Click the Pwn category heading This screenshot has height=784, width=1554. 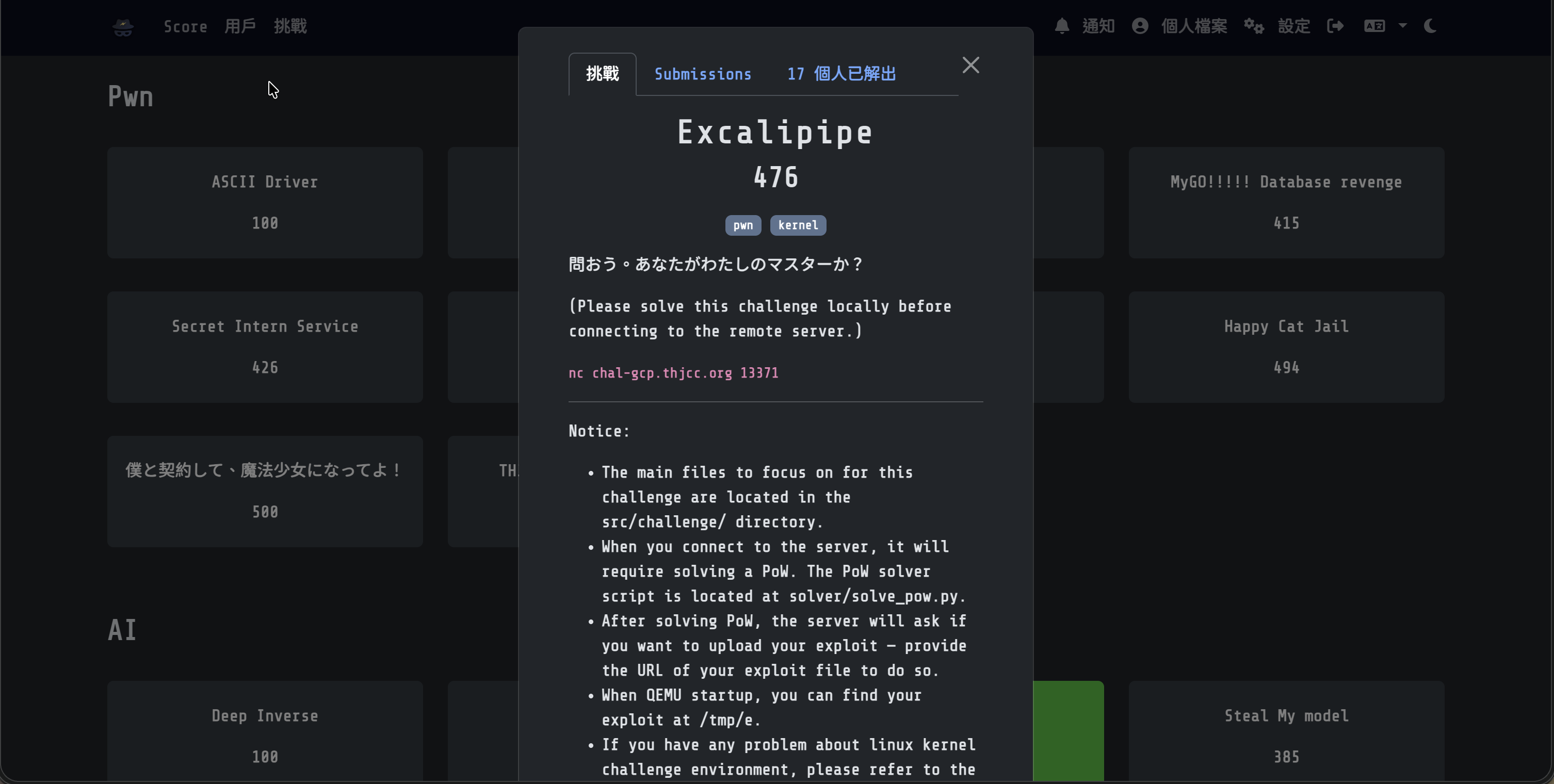pyautogui.click(x=131, y=96)
